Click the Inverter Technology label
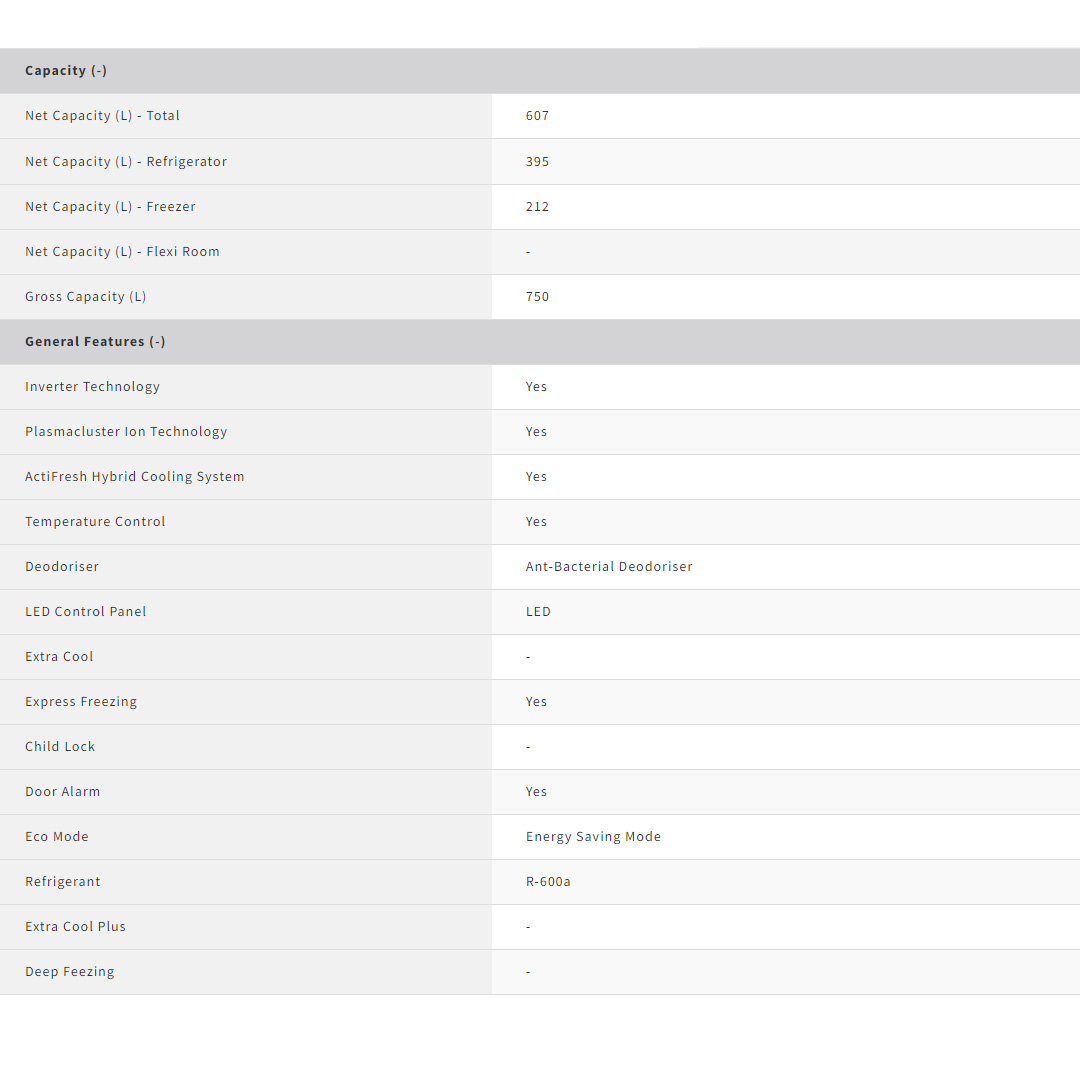Screen dimensions: 1080x1080 pos(92,387)
